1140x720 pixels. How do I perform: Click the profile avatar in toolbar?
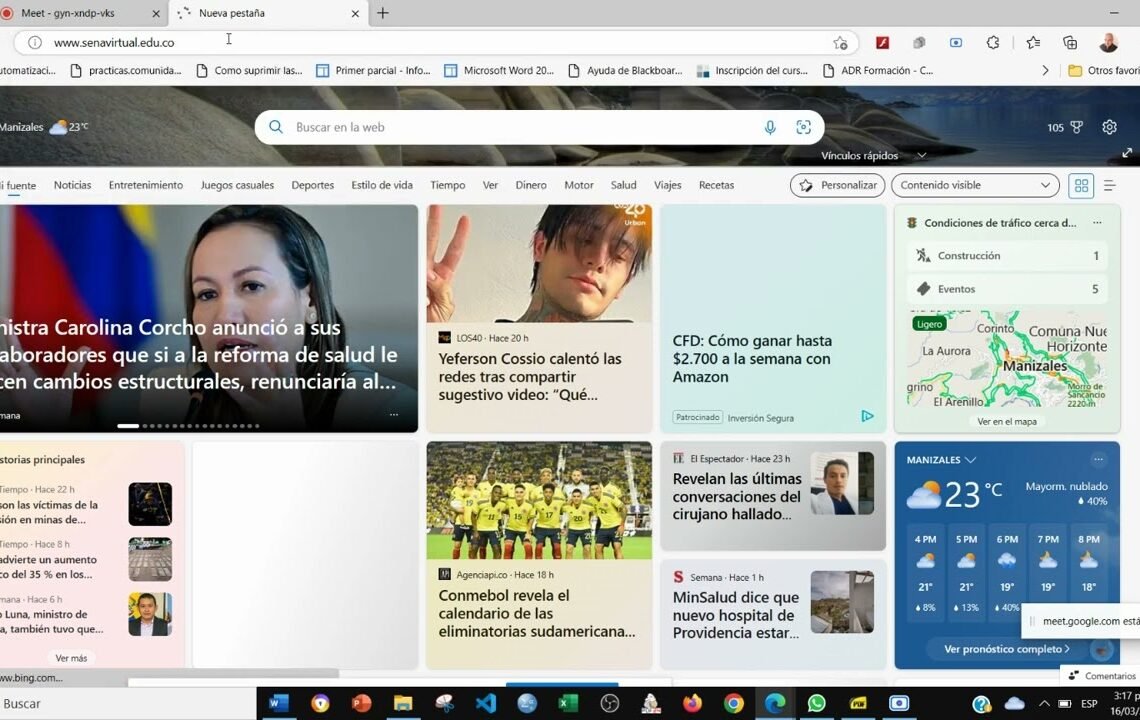[1108, 43]
